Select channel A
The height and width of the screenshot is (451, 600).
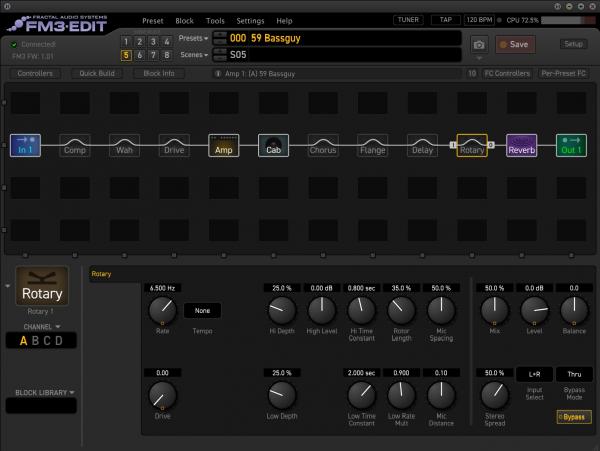tap(24, 341)
